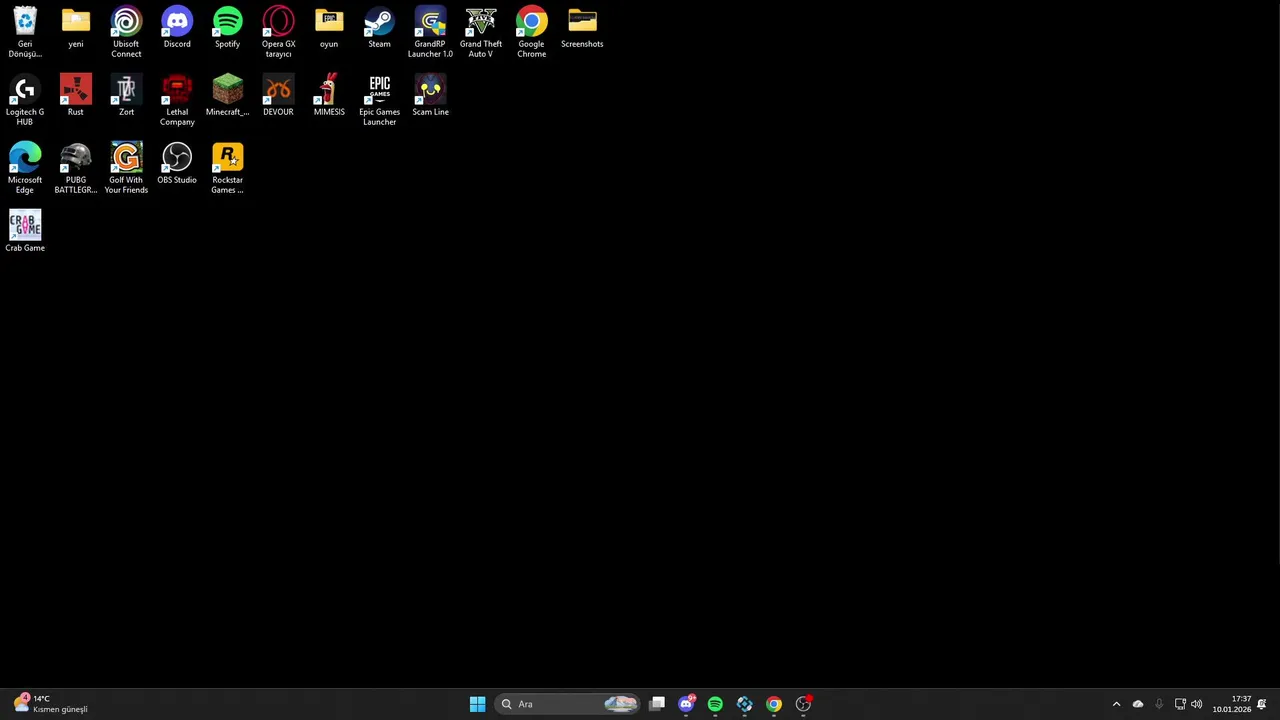Select the Minecraft desktop icon
The height and width of the screenshot is (720, 1280).
pyautogui.click(x=227, y=96)
